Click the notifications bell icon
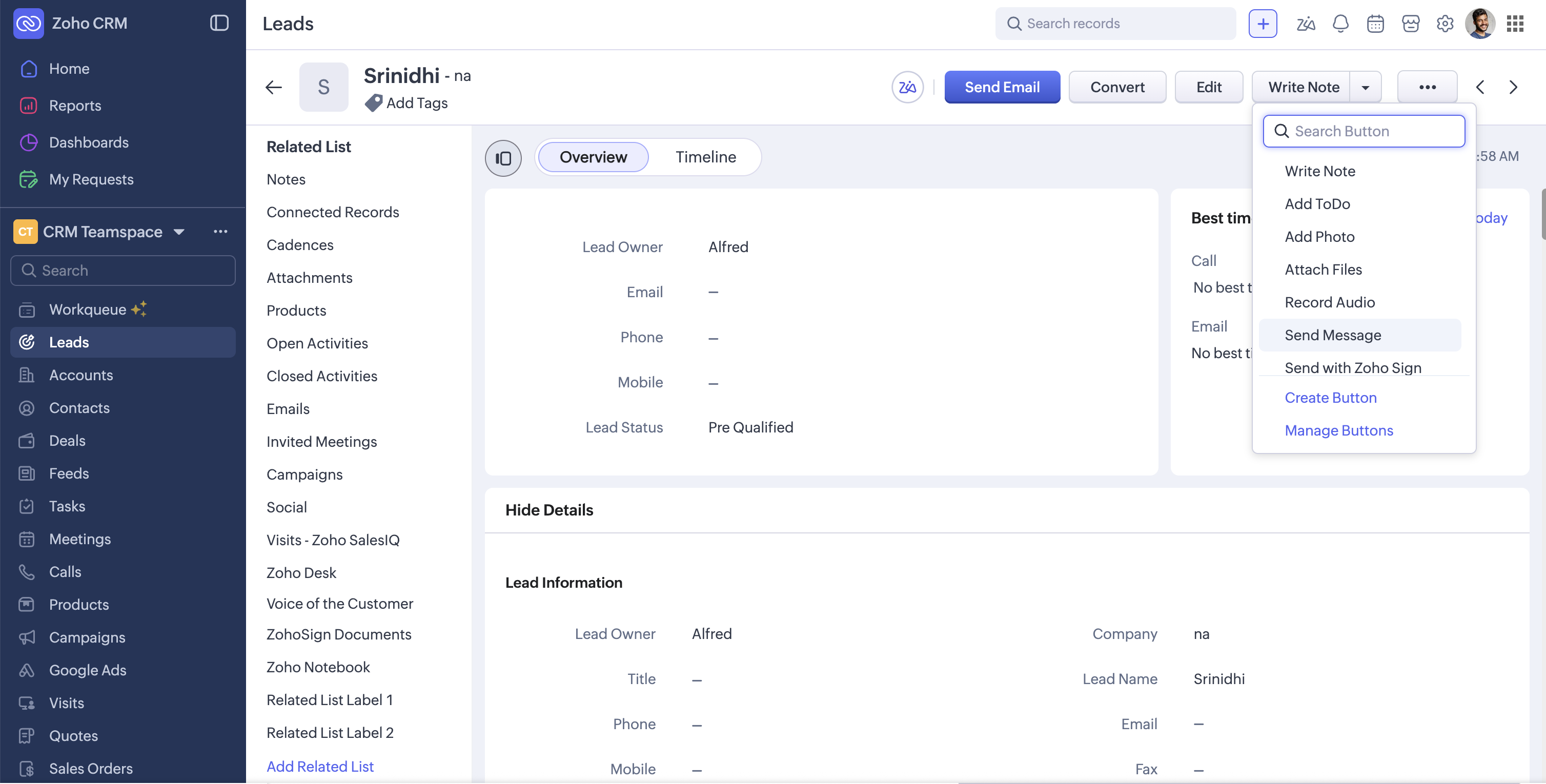This screenshot has height=784, width=1546. coord(1340,24)
